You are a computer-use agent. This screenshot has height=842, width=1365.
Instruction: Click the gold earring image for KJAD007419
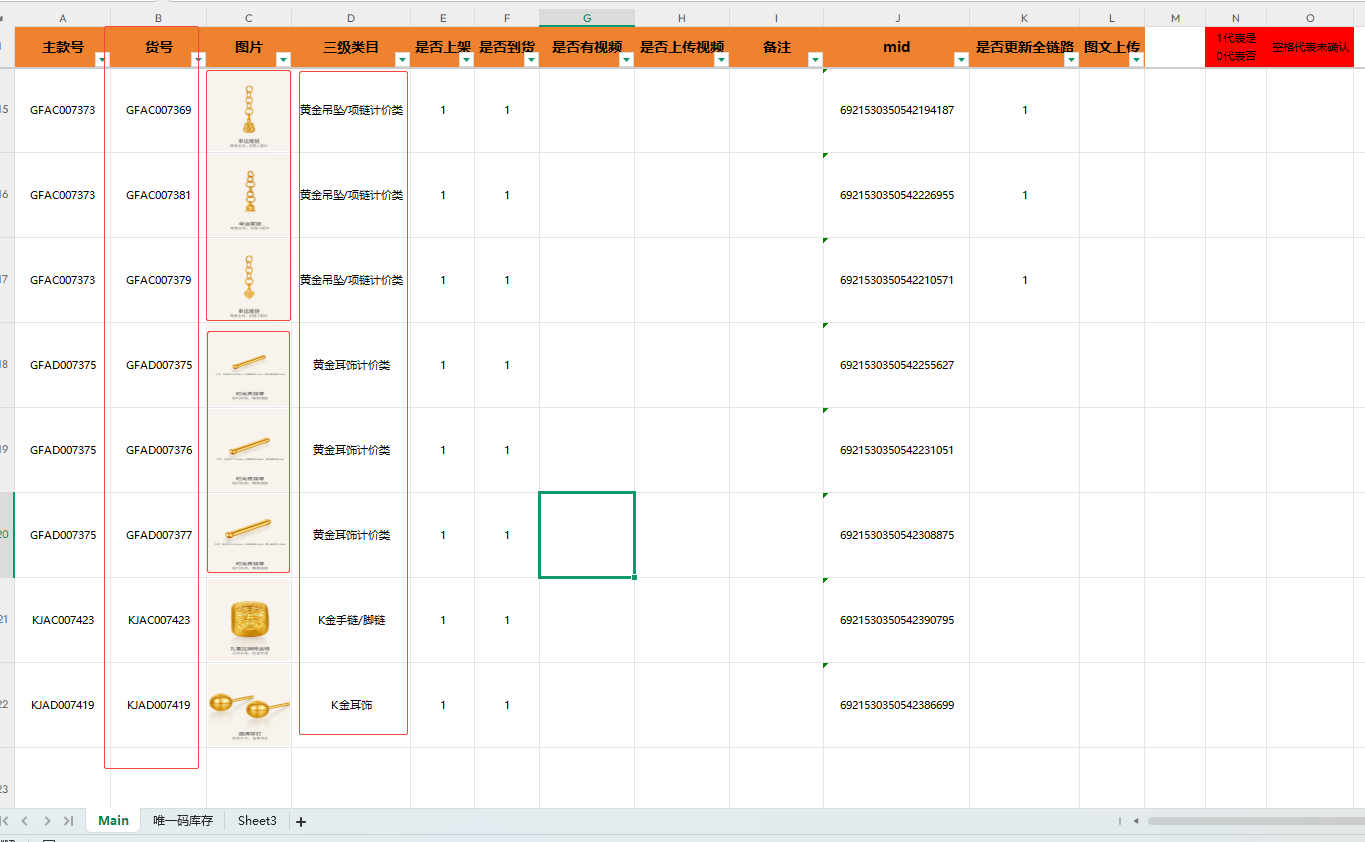click(x=249, y=705)
